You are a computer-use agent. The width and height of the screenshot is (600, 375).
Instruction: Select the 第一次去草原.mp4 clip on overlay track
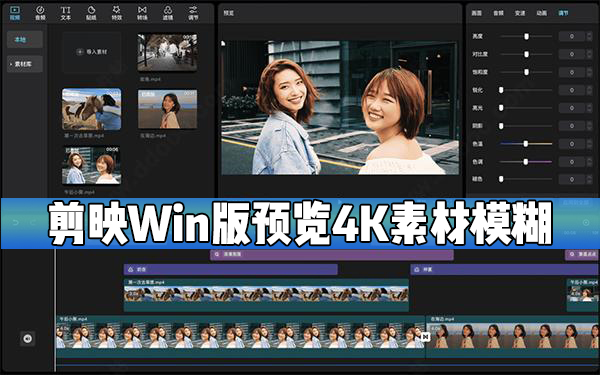click(266, 295)
